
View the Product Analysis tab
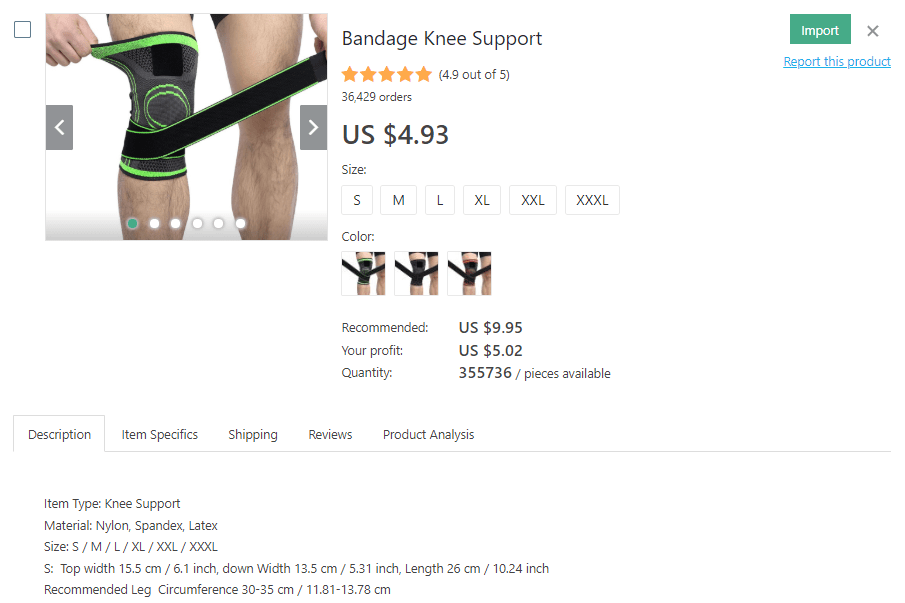(x=428, y=435)
